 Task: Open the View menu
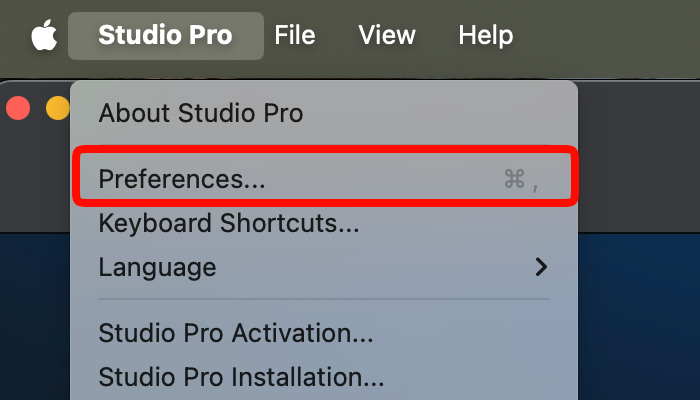coord(387,35)
